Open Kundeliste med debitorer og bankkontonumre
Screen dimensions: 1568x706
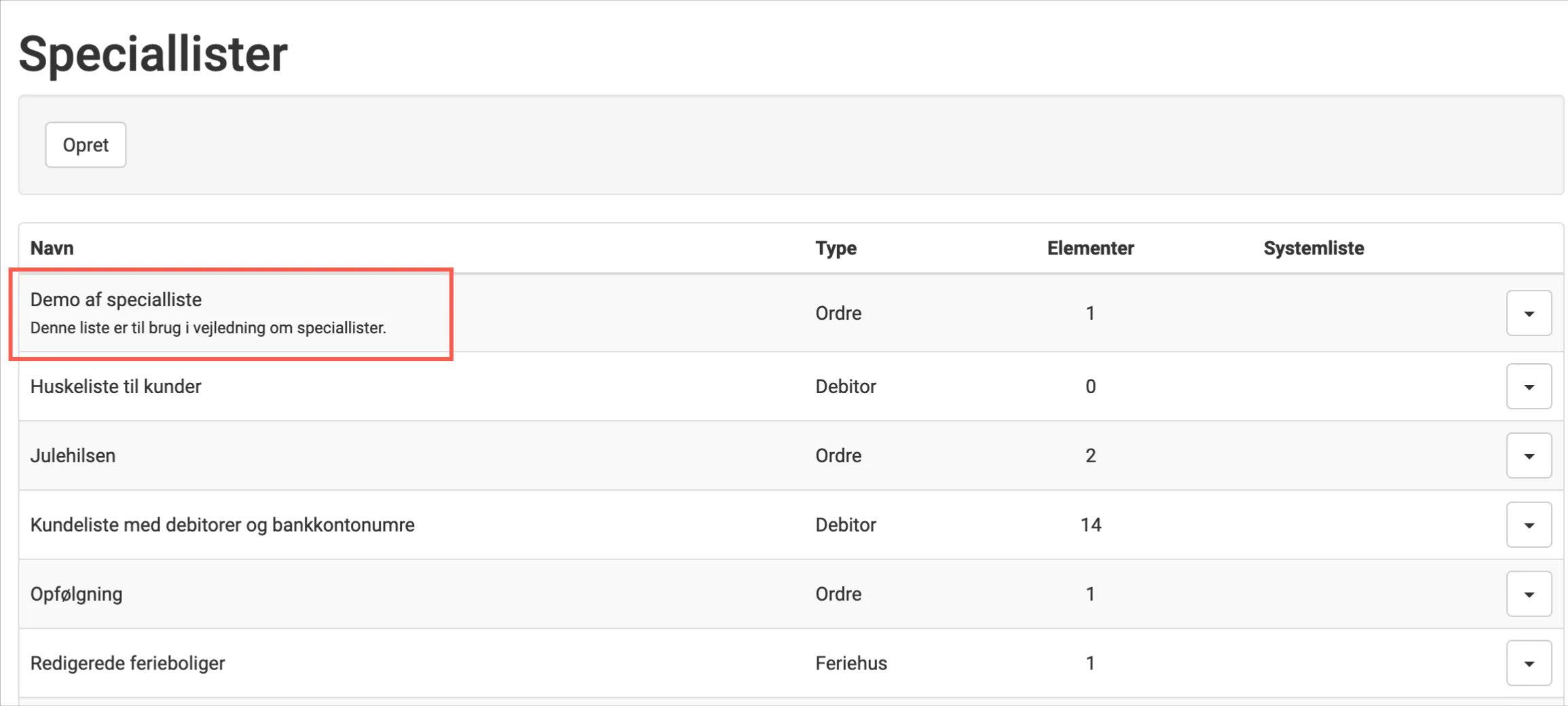(x=223, y=525)
